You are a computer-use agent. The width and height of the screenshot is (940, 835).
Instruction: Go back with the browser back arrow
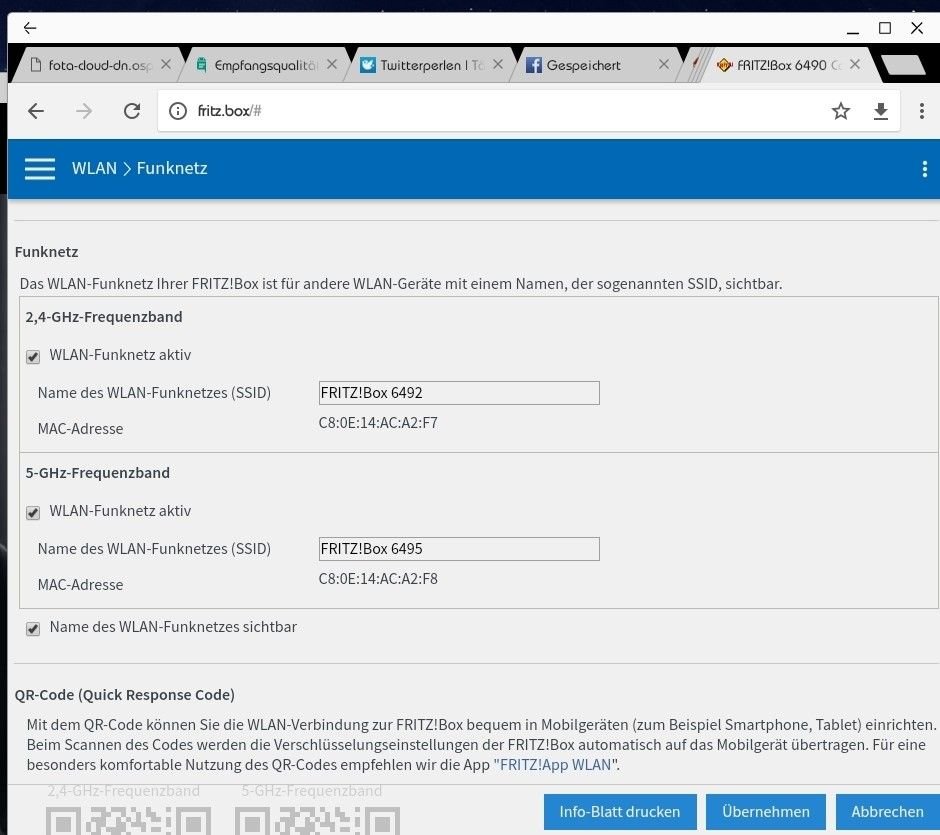tap(36, 111)
